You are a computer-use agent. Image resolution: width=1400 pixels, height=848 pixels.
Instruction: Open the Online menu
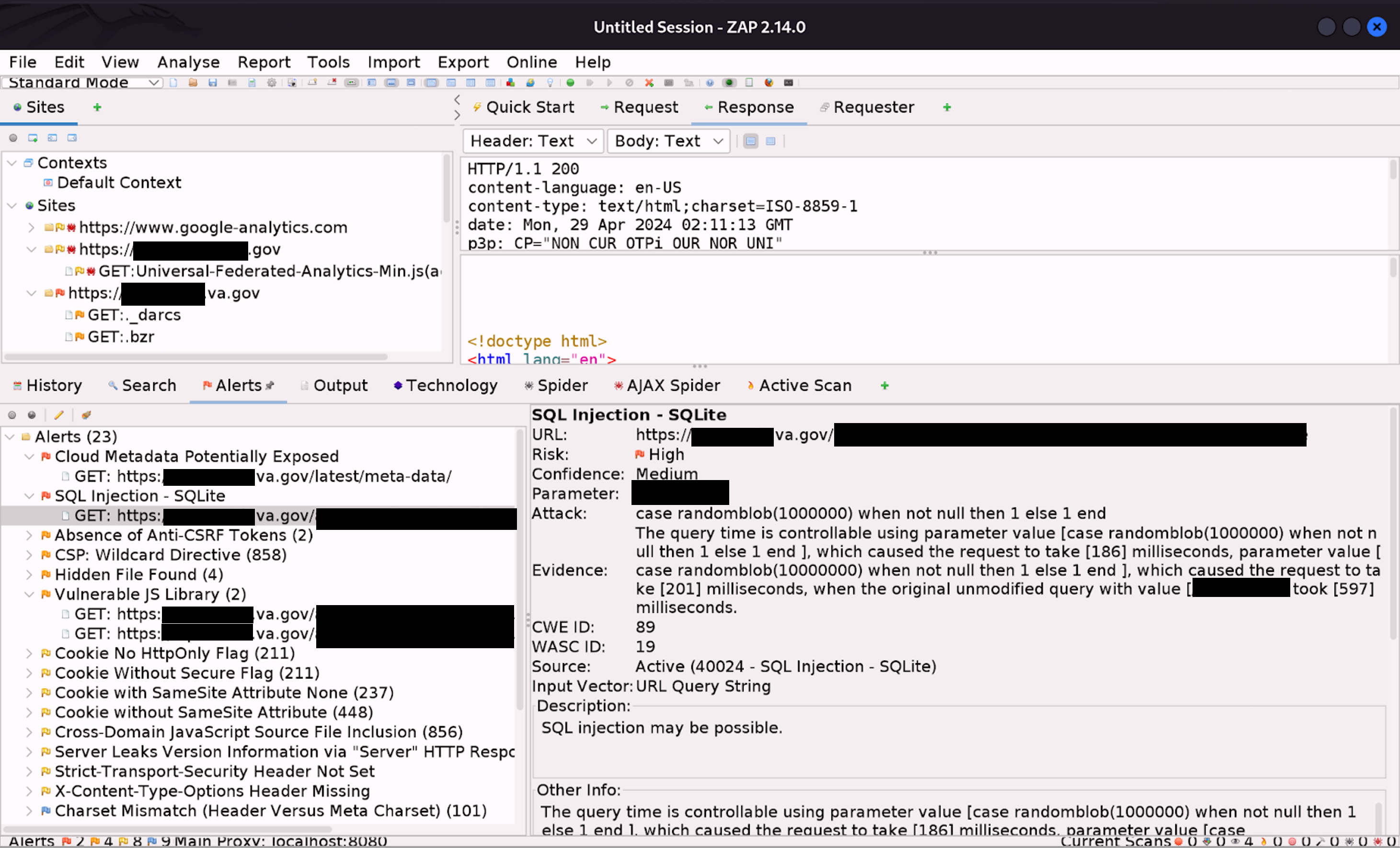[x=532, y=62]
